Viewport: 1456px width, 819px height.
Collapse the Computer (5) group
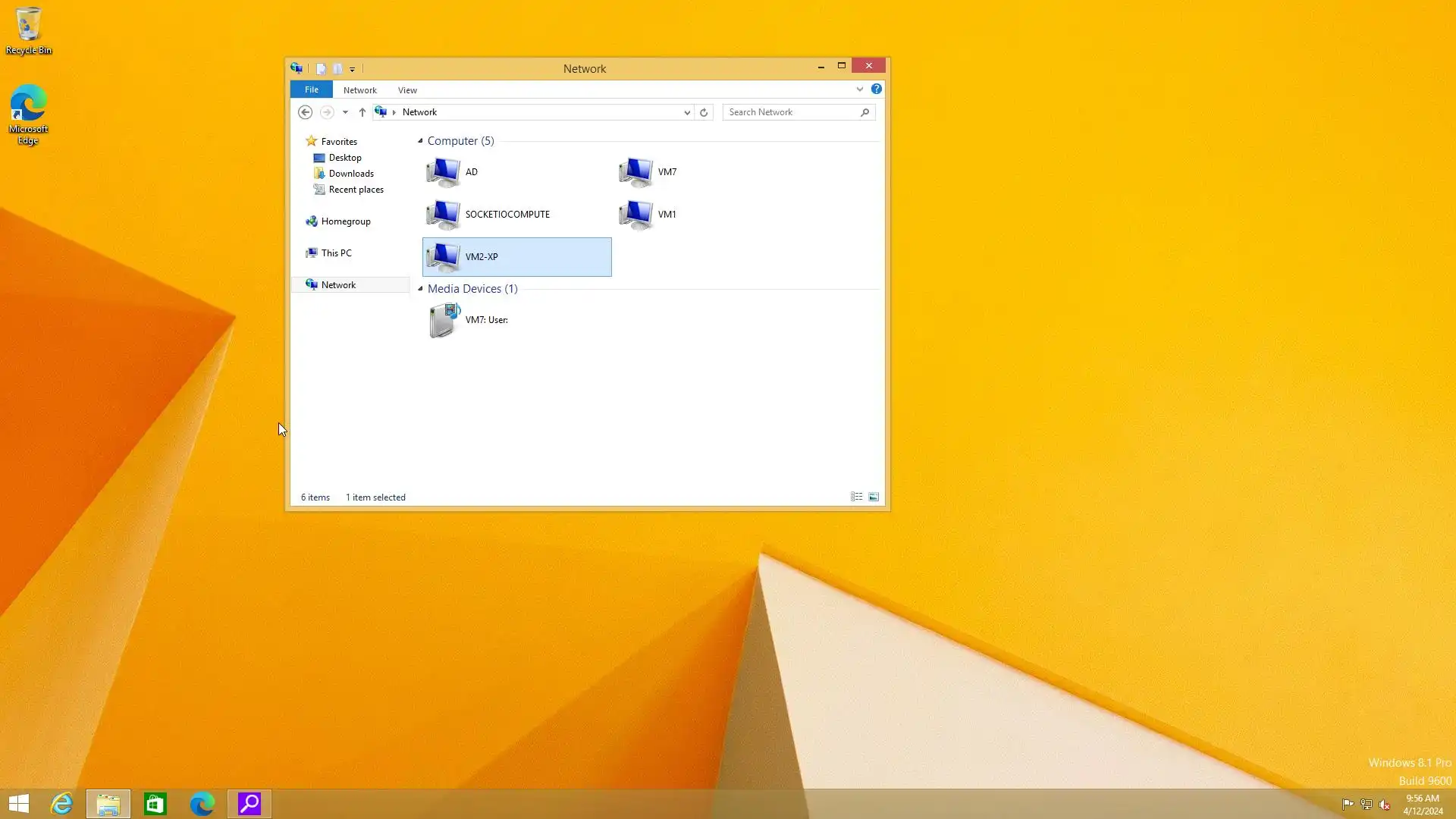click(420, 141)
